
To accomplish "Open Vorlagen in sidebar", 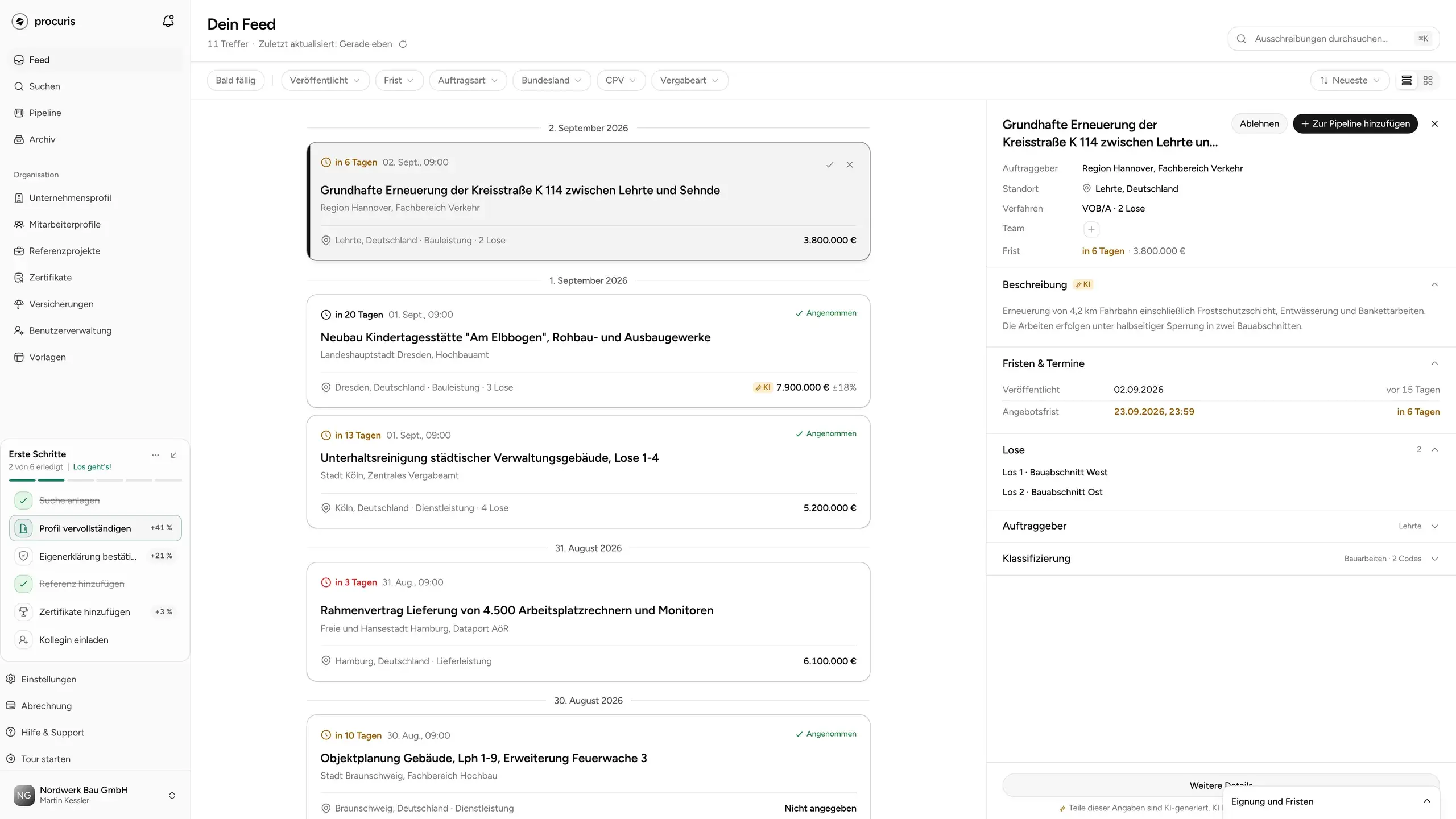I will pos(96,357).
